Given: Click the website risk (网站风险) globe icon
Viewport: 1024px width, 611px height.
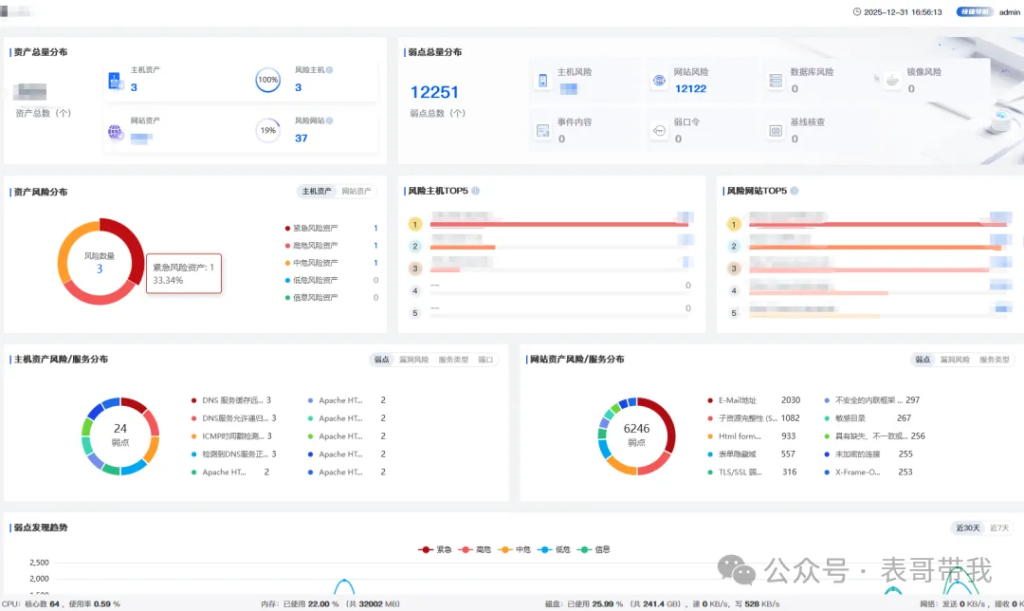Looking at the screenshot, I should tap(658, 81).
